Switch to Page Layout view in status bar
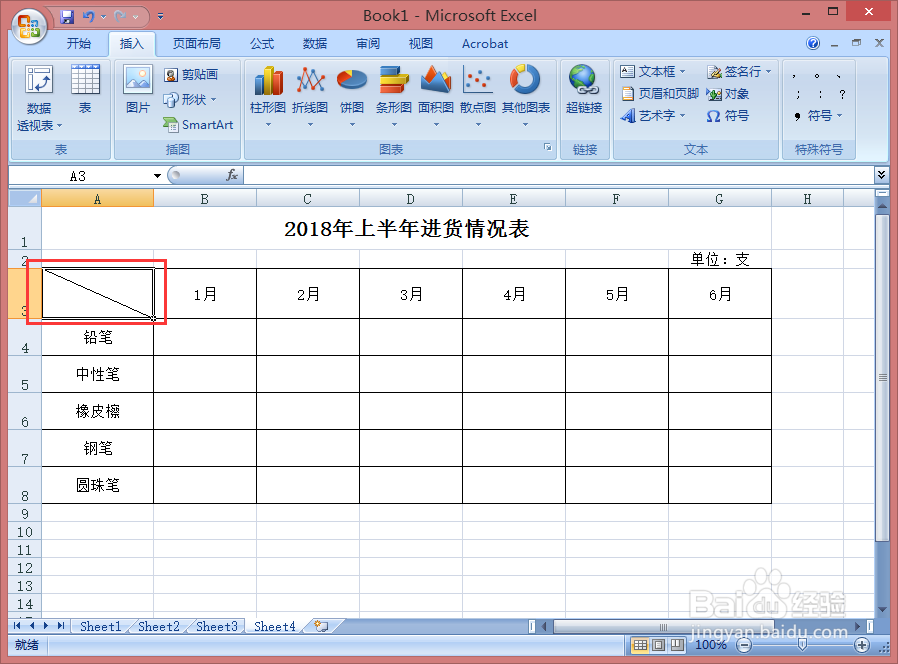Viewport: 898px width, 664px height. (x=659, y=645)
